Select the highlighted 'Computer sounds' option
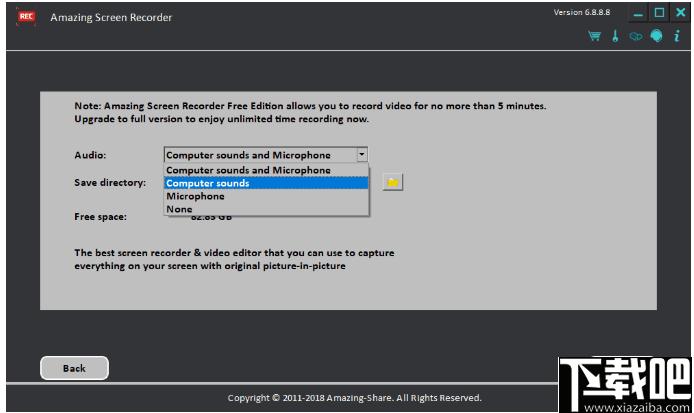This screenshot has height=413, width=694. coord(266,183)
